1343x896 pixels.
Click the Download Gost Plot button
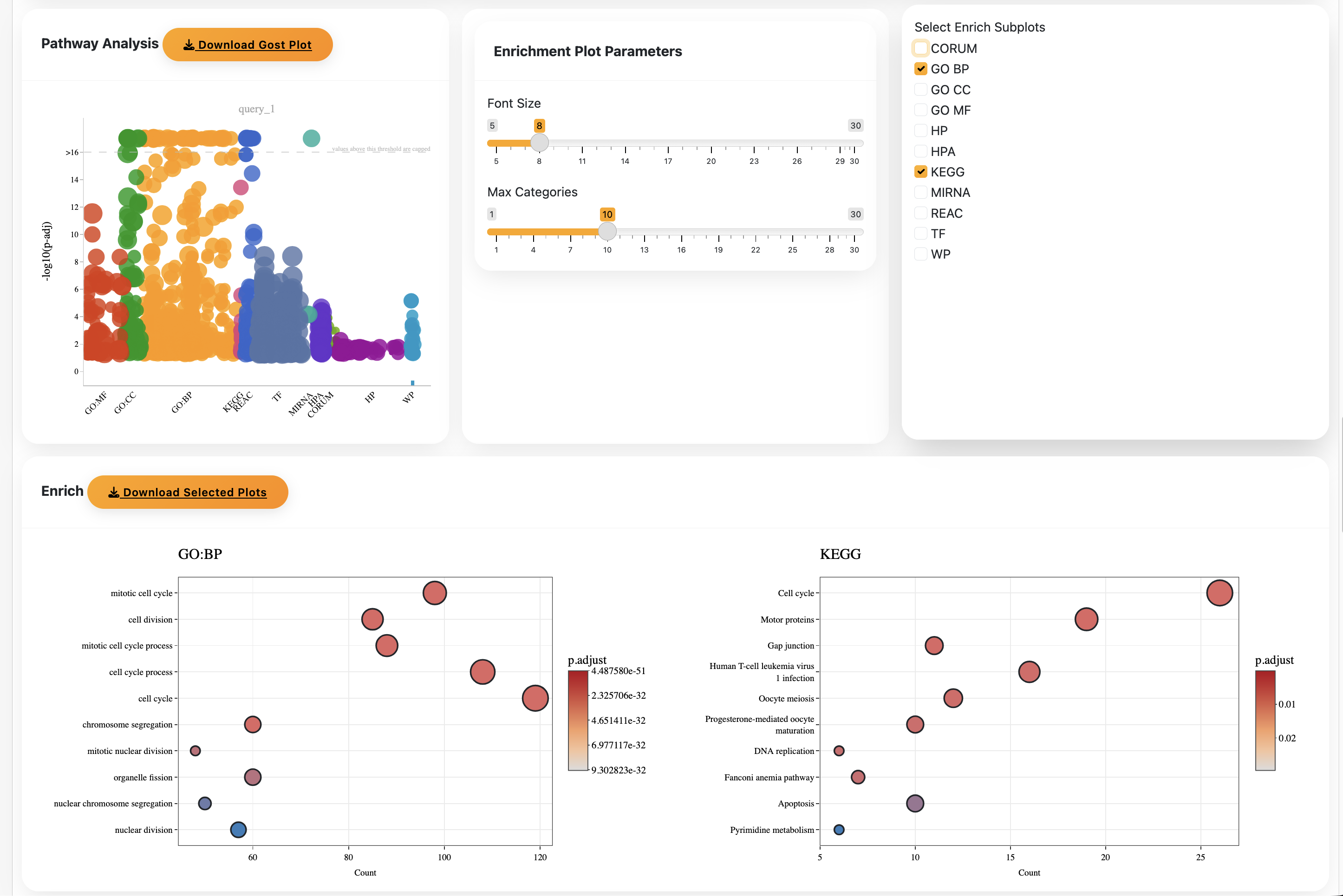(x=248, y=45)
